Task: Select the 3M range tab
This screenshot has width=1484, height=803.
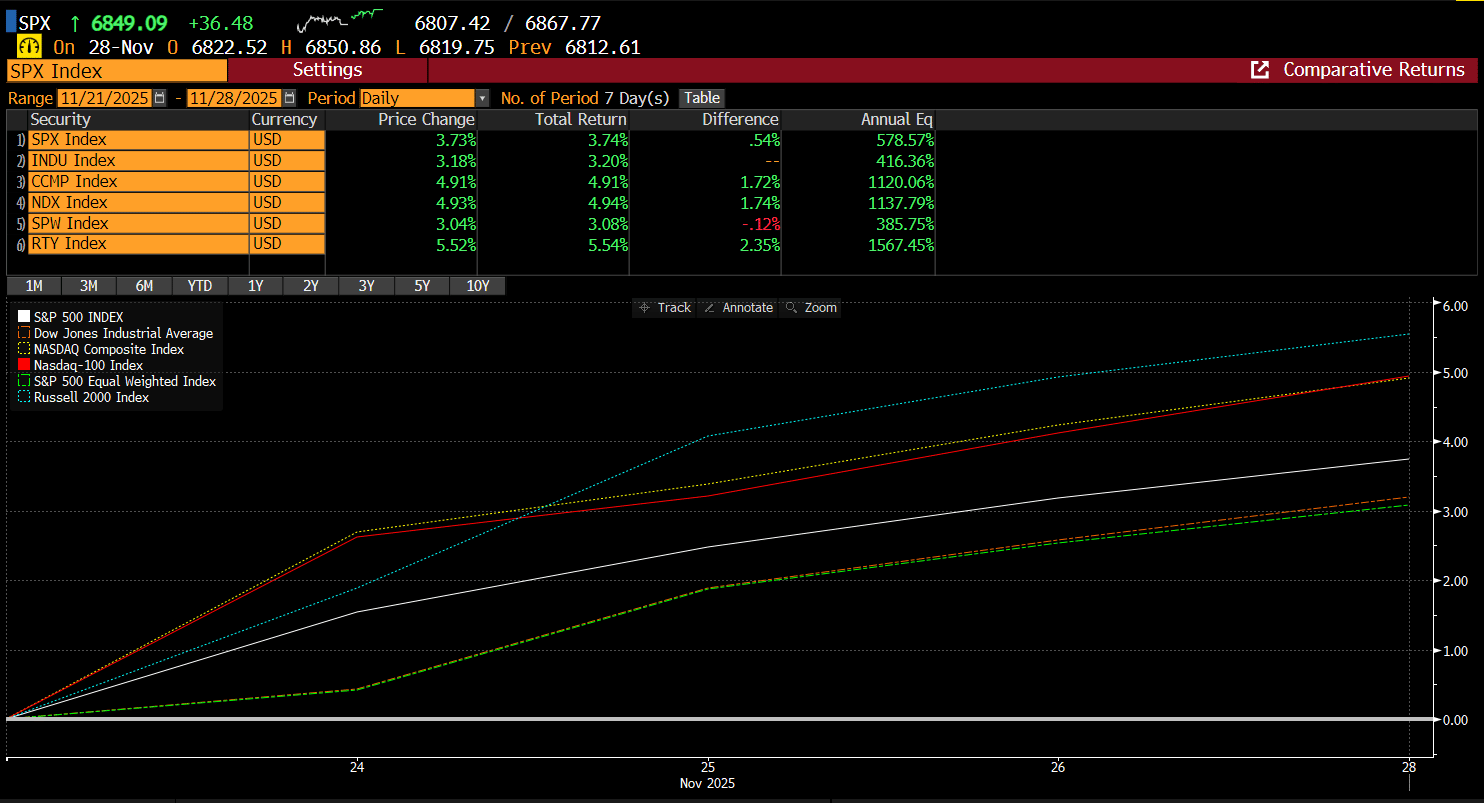Action: pos(89,286)
